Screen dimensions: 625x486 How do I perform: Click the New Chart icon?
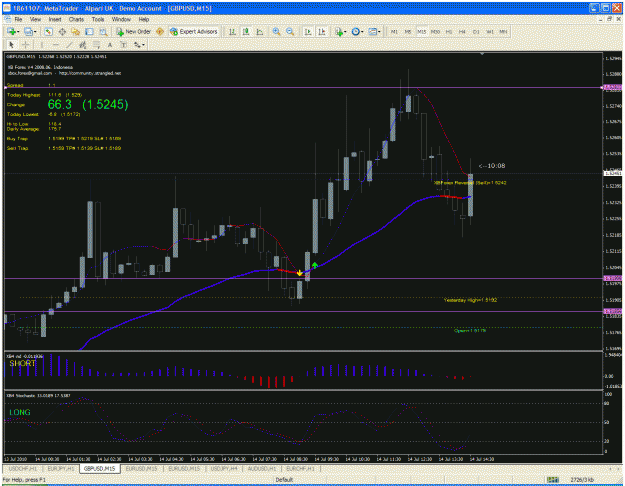pos(11,31)
